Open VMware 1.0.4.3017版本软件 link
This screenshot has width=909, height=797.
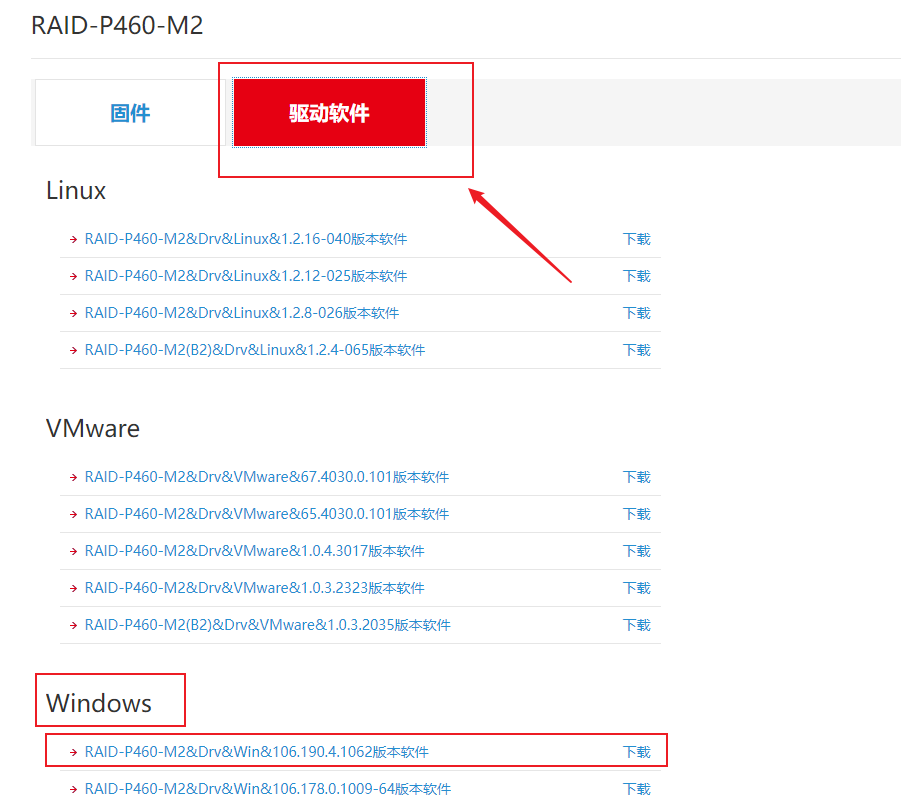(254, 551)
